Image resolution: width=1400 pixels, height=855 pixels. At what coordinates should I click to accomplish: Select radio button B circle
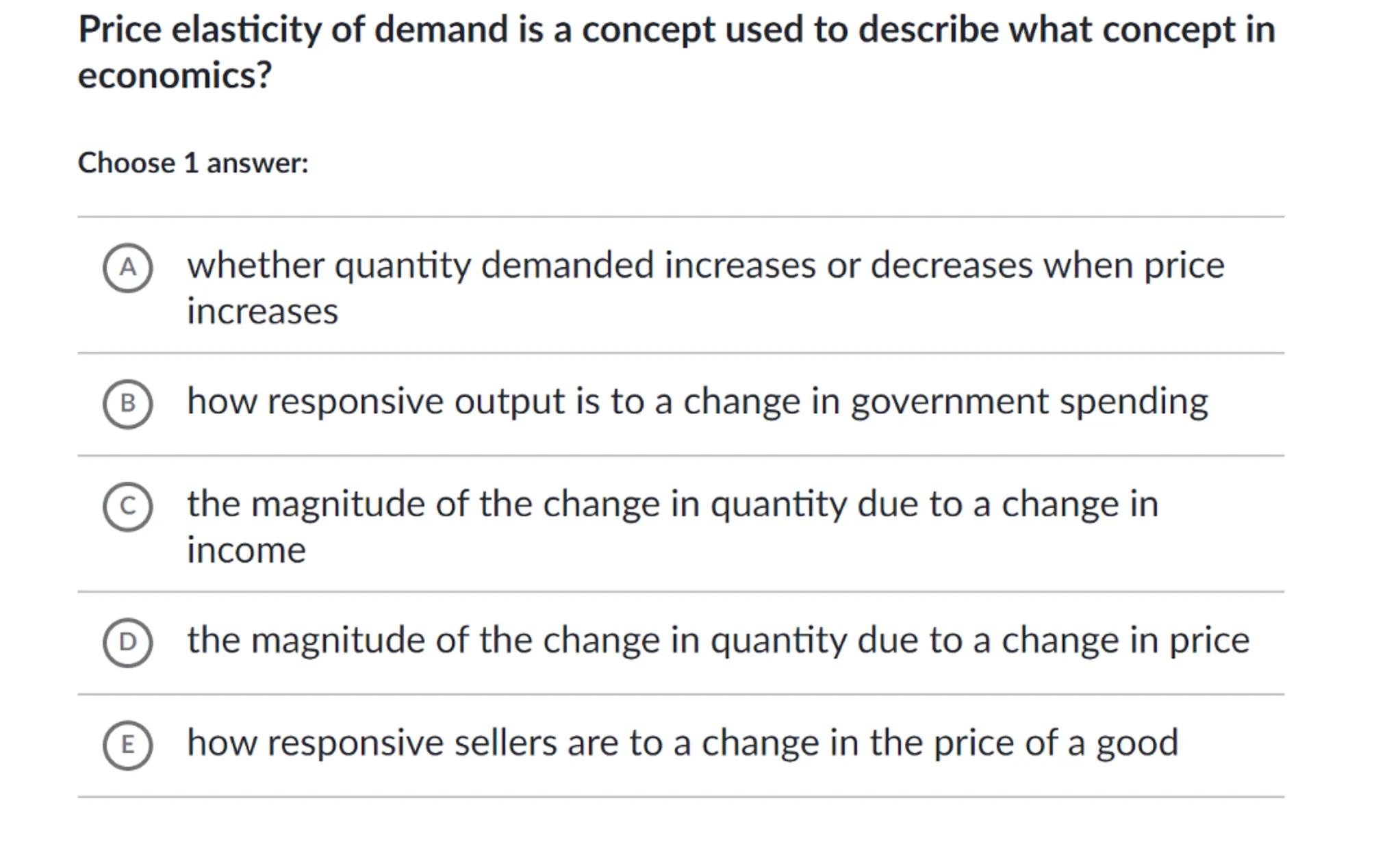127,404
